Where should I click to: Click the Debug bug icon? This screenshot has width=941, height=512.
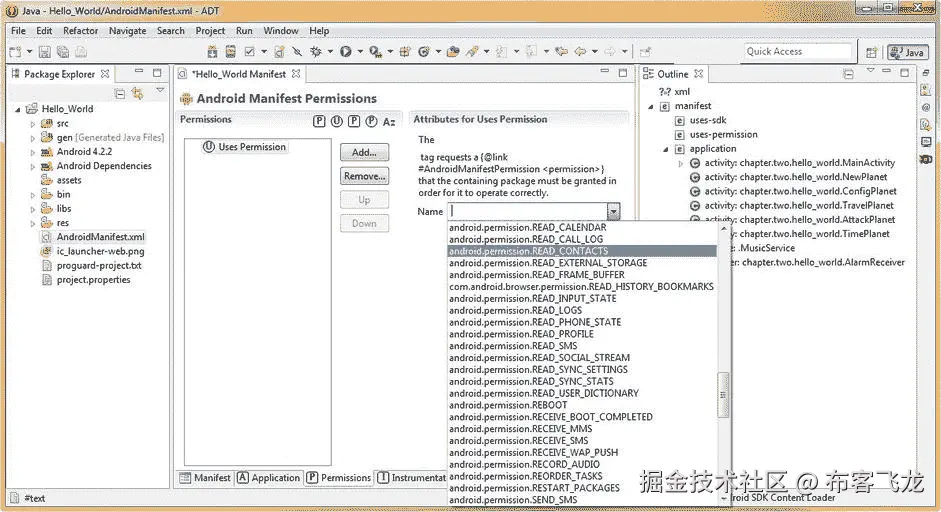click(315, 52)
